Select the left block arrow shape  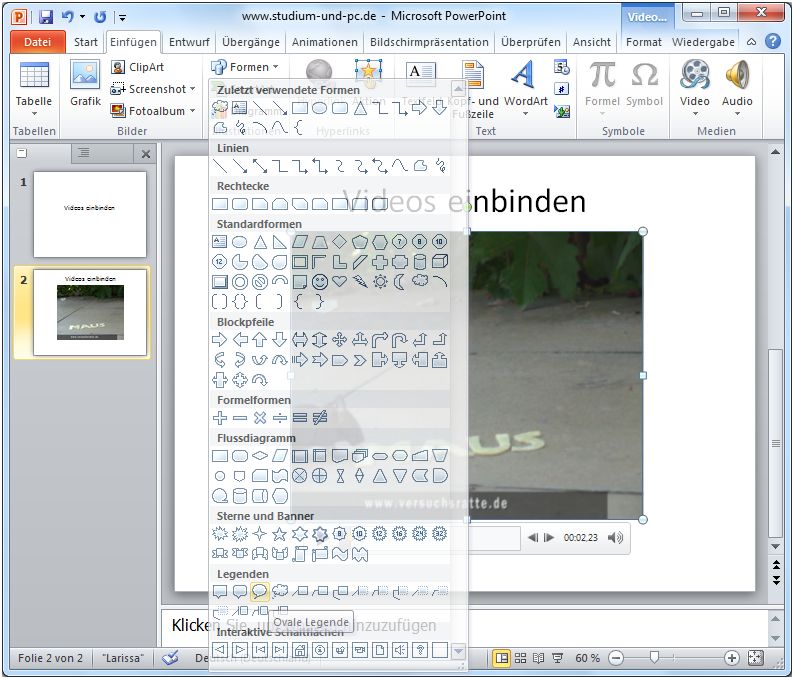point(240,340)
